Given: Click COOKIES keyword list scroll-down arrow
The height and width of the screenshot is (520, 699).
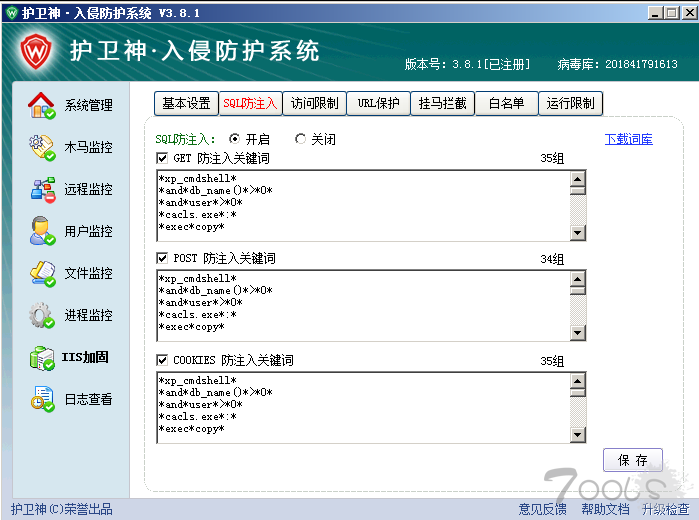Looking at the screenshot, I should [x=578, y=434].
